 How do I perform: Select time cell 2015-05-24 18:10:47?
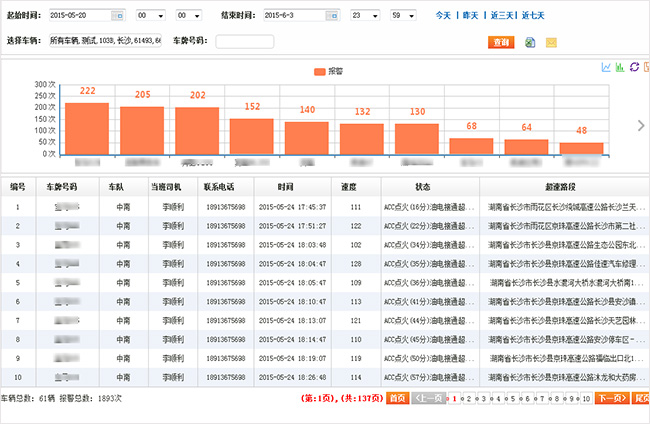click(x=292, y=302)
